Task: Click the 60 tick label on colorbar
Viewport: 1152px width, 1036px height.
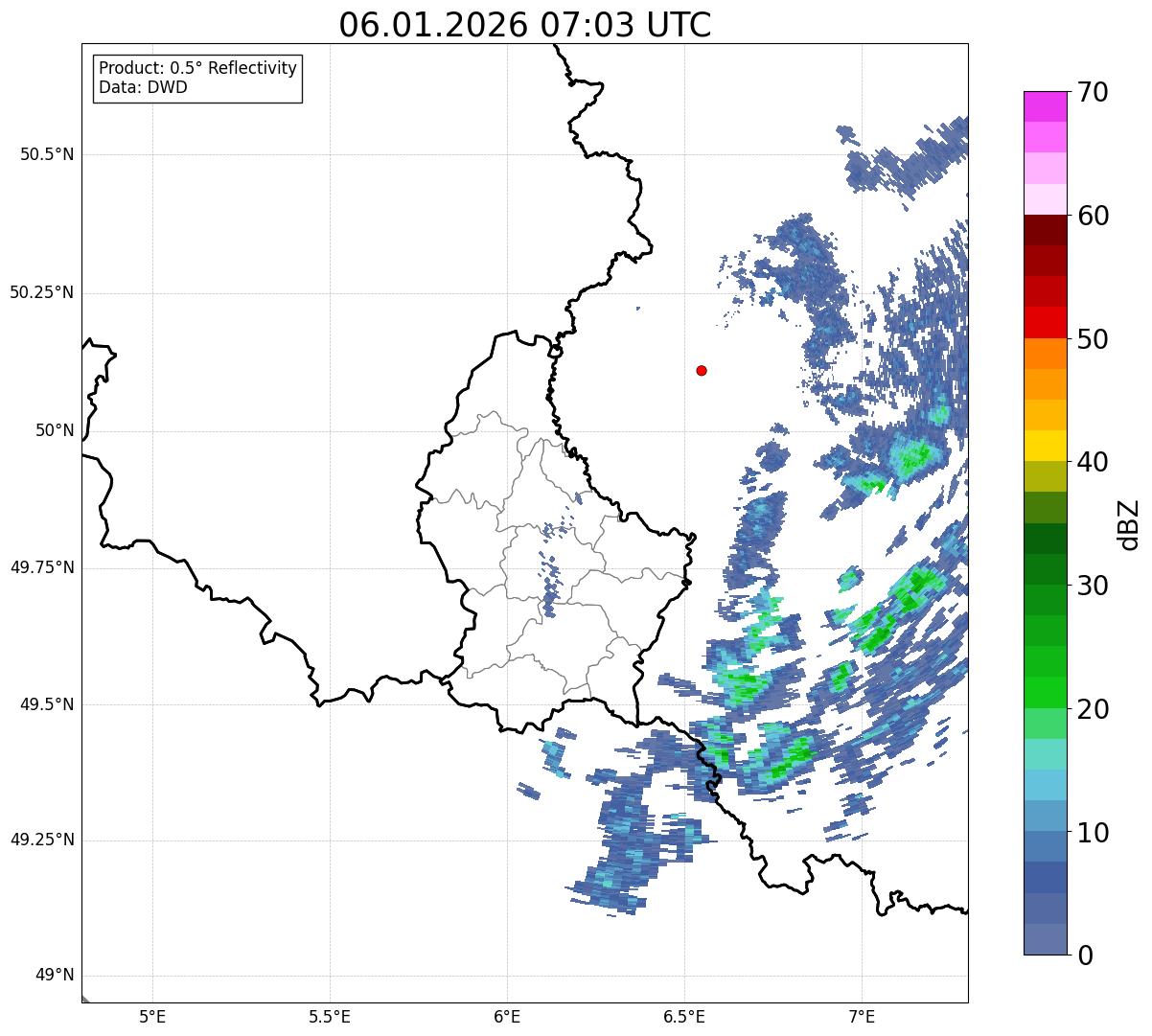Action: coord(1093,216)
